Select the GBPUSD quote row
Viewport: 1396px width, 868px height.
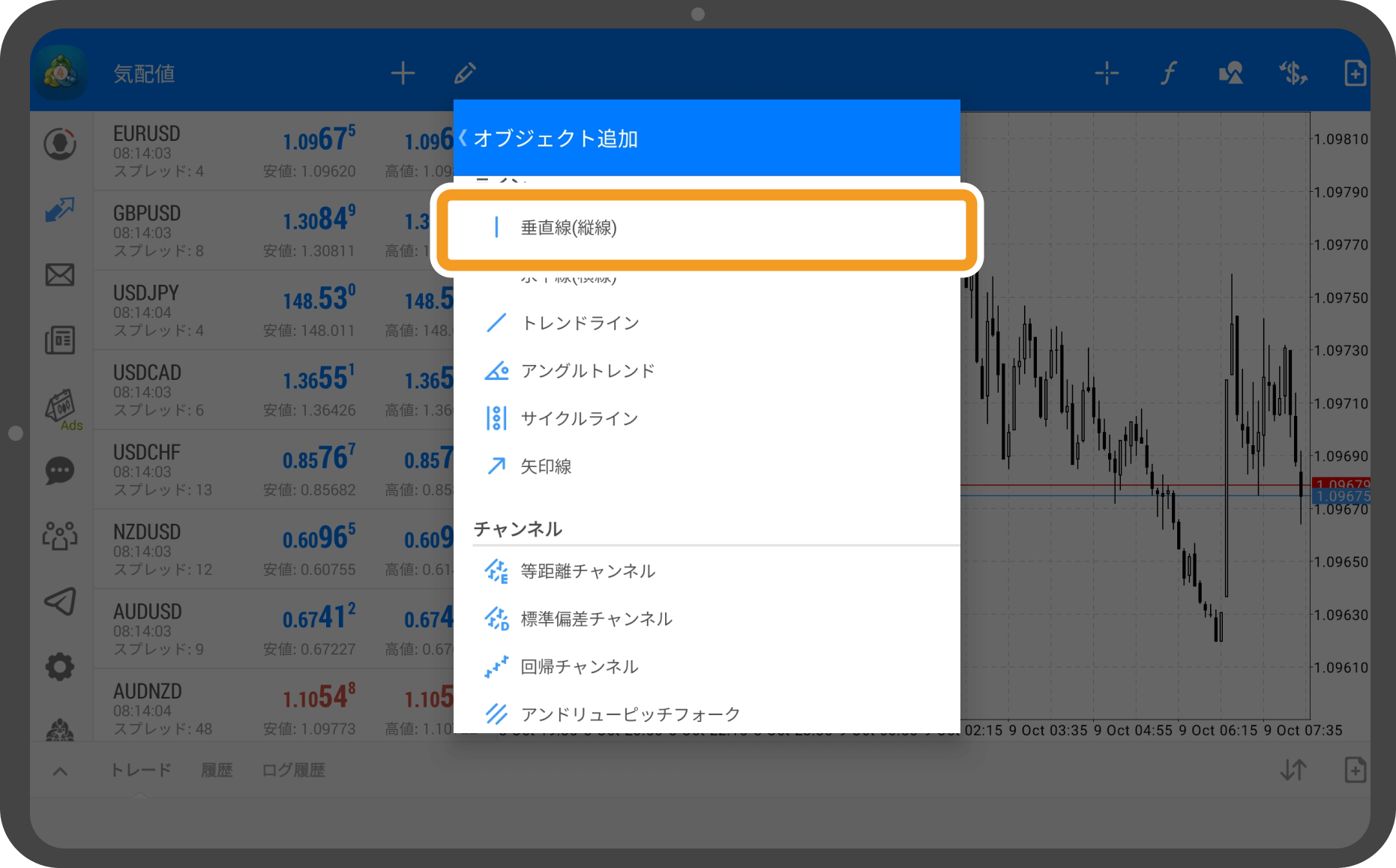point(274,231)
